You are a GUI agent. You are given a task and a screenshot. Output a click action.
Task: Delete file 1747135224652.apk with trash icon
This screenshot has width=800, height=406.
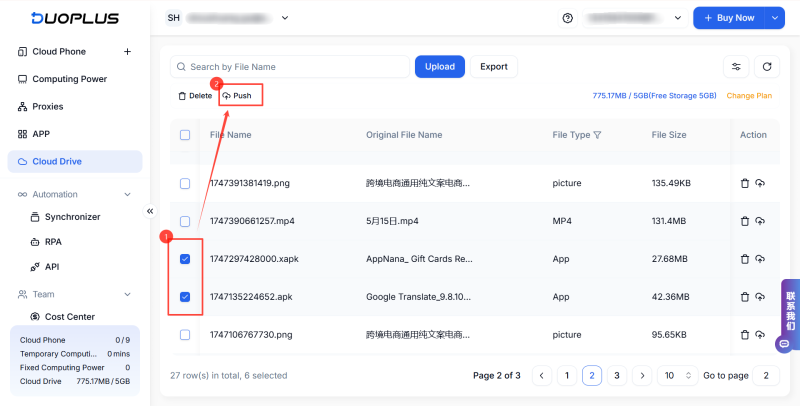[745, 297]
